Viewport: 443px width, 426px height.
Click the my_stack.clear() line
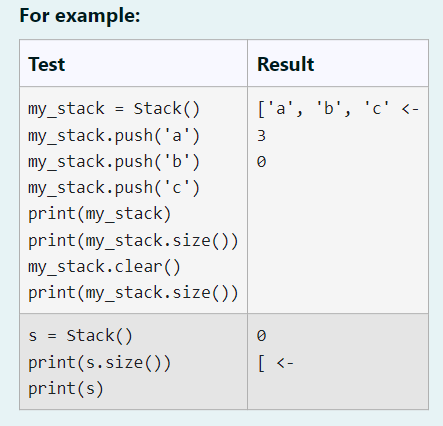tap(104, 266)
